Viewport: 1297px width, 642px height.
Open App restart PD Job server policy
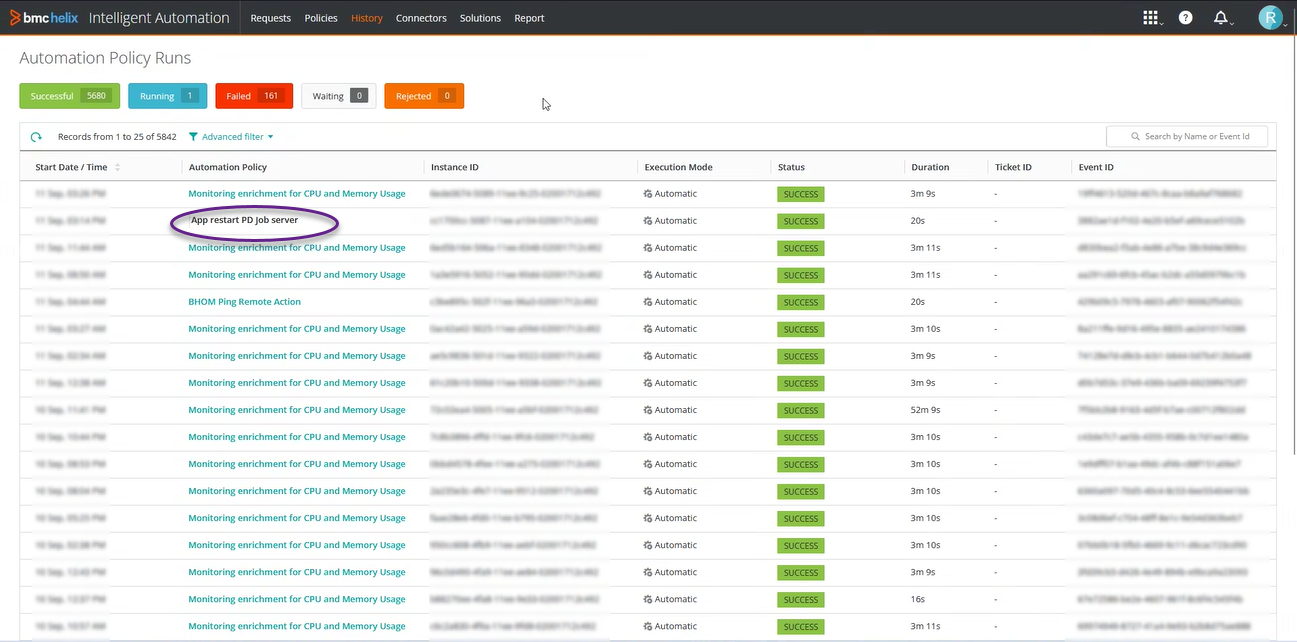pyautogui.click(x=244, y=220)
